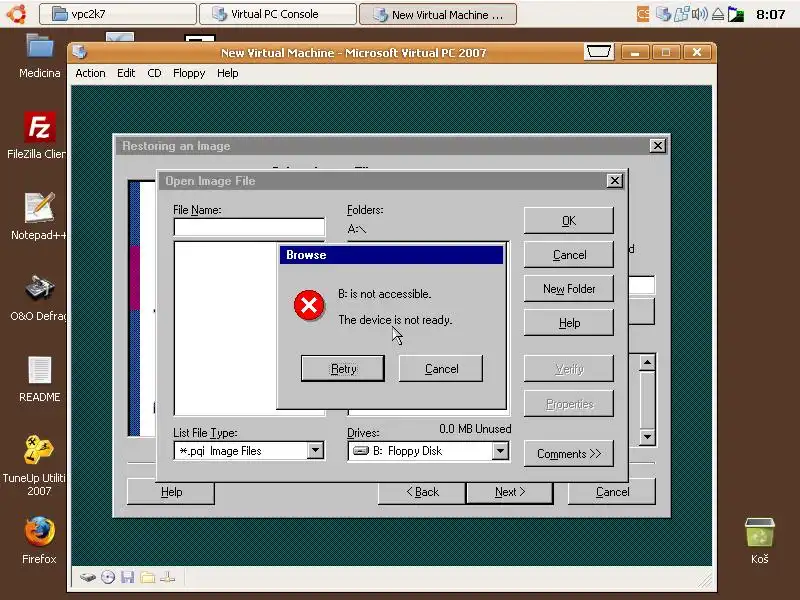Close the Open Image File dialog
800x600 pixels.
(615, 181)
